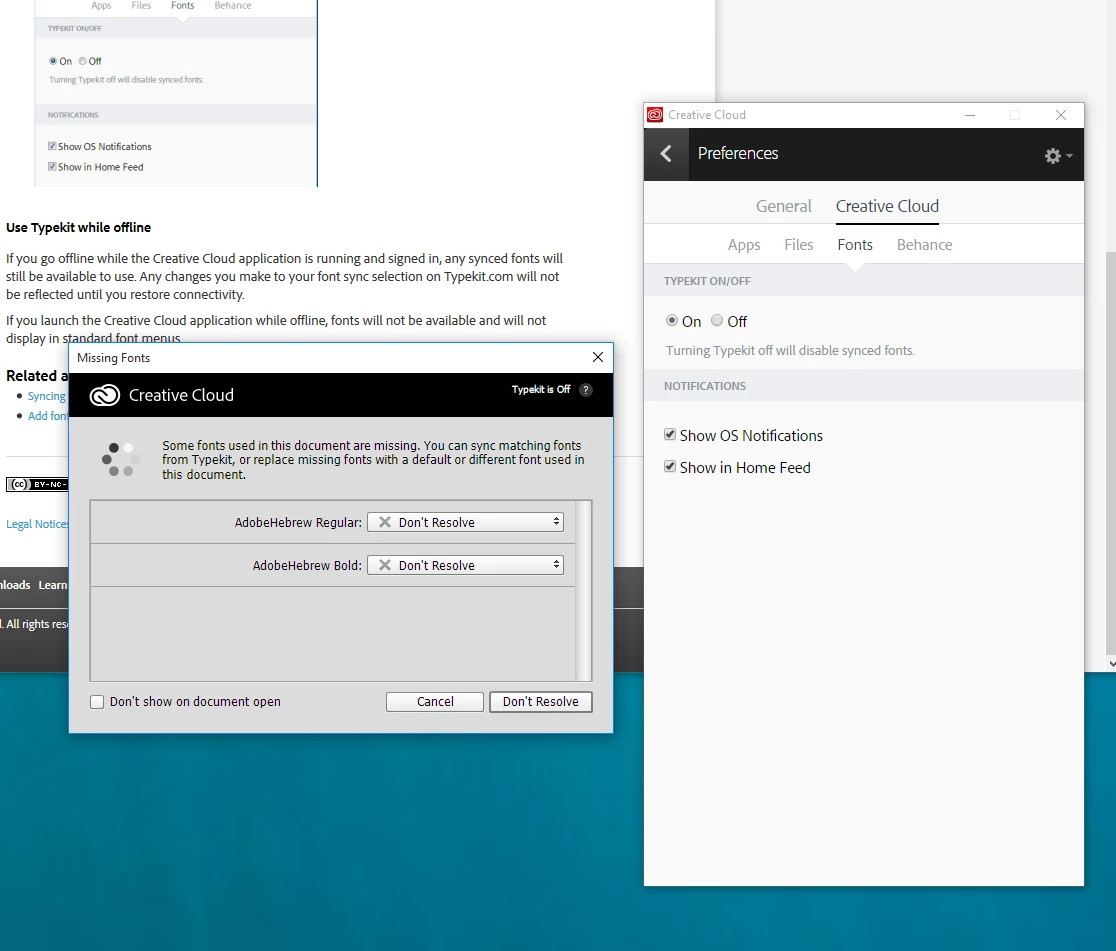Screen dimensions: 1116x951
Task: Select the Typekit Off radio button
Action: [x=717, y=320]
